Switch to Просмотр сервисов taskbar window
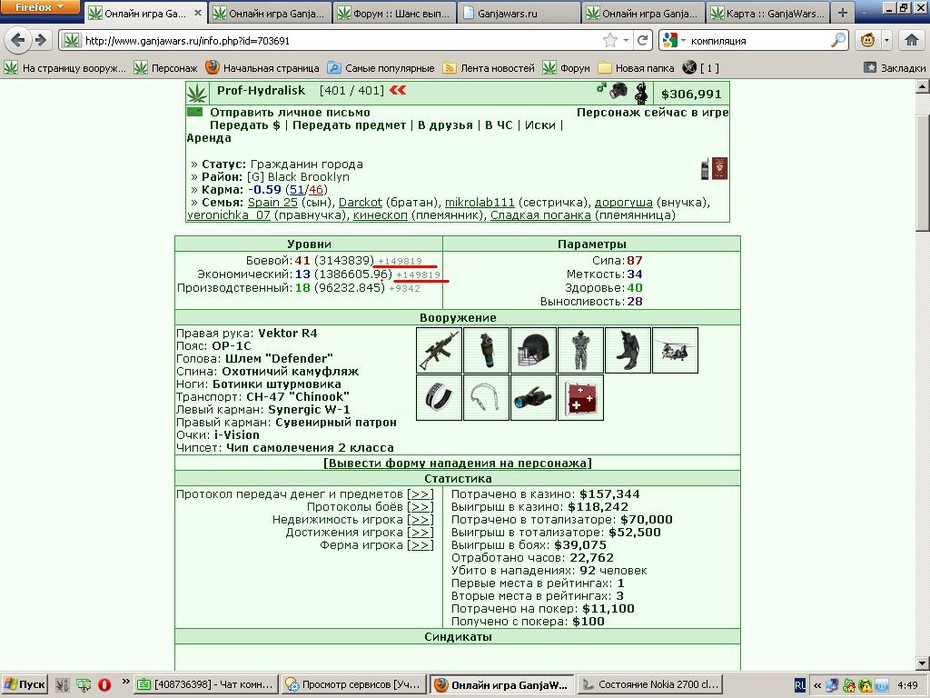Screen dimensions: 930x698 coord(353,684)
